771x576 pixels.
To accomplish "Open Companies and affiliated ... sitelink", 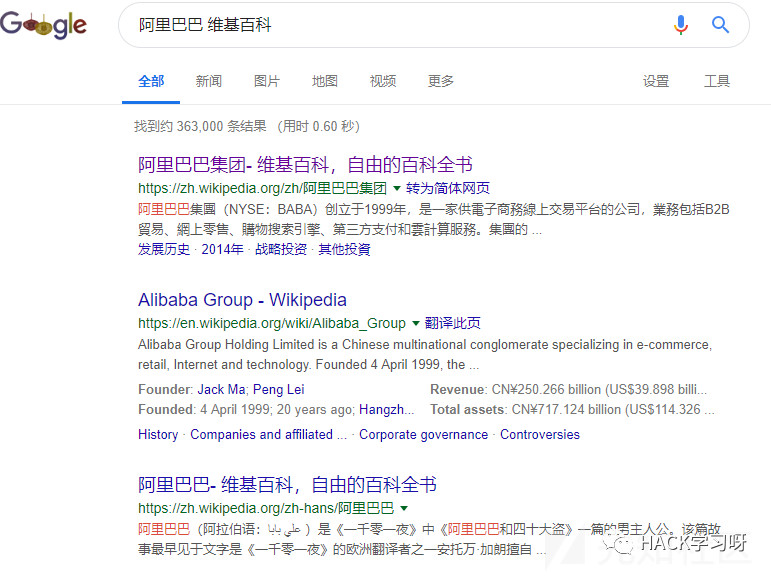I will tap(268, 435).
